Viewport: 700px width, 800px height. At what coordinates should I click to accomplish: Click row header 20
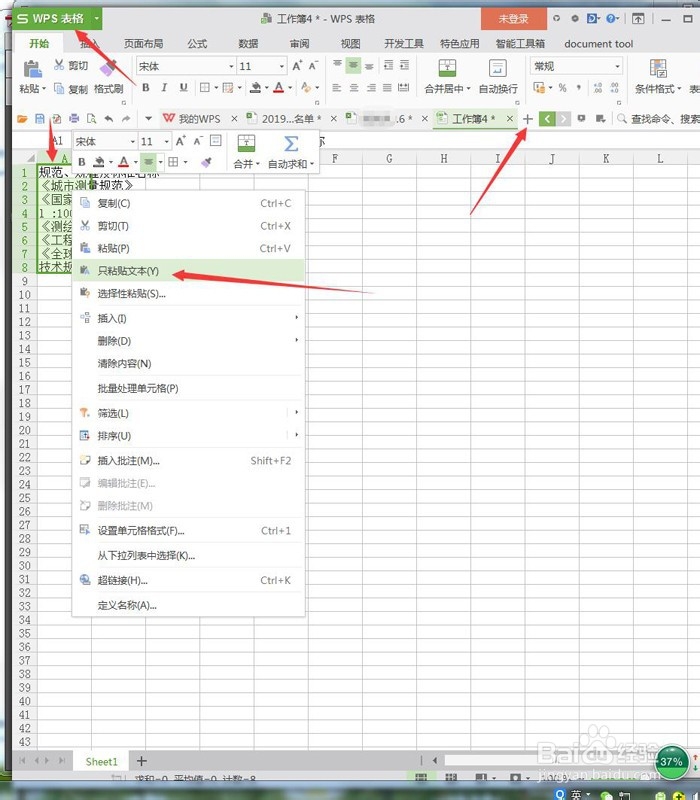click(x=24, y=430)
